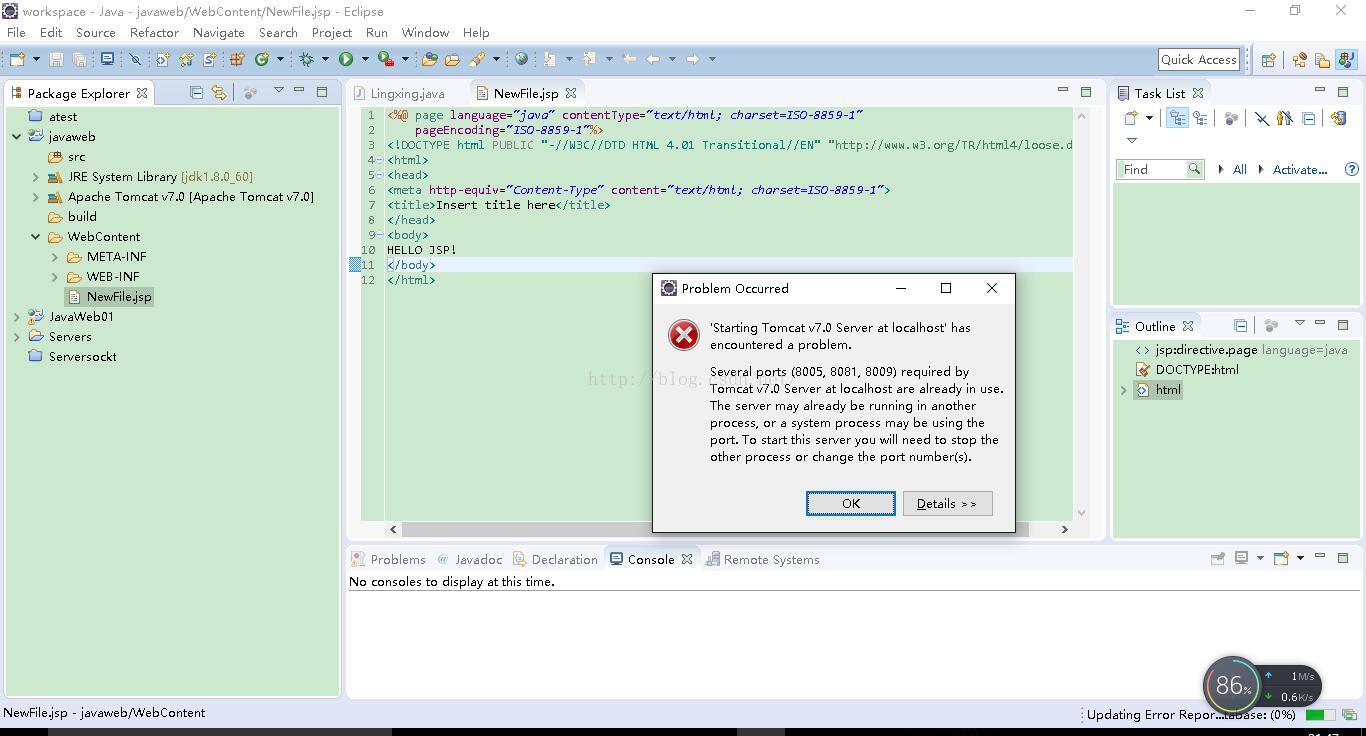Open the Project menu
Viewport: 1366px width, 736px height.
pos(332,32)
